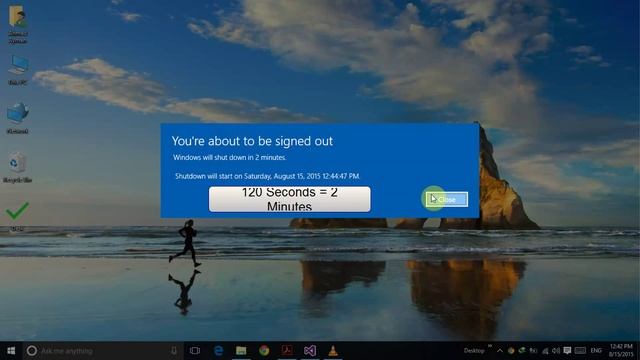Activate the Cortana microphone icon
The image size is (640, 360).
[174, 351]
